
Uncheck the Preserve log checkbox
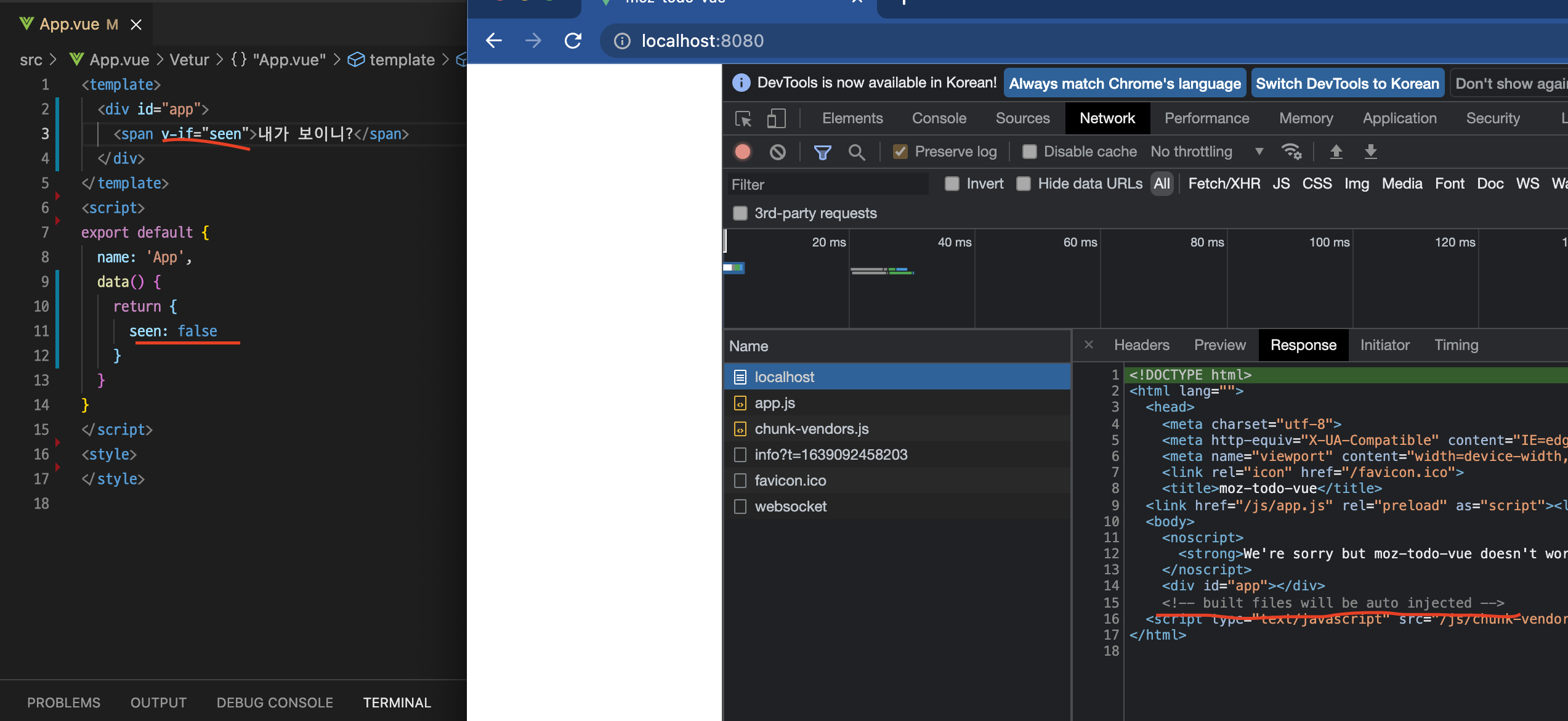click(900, 152)
